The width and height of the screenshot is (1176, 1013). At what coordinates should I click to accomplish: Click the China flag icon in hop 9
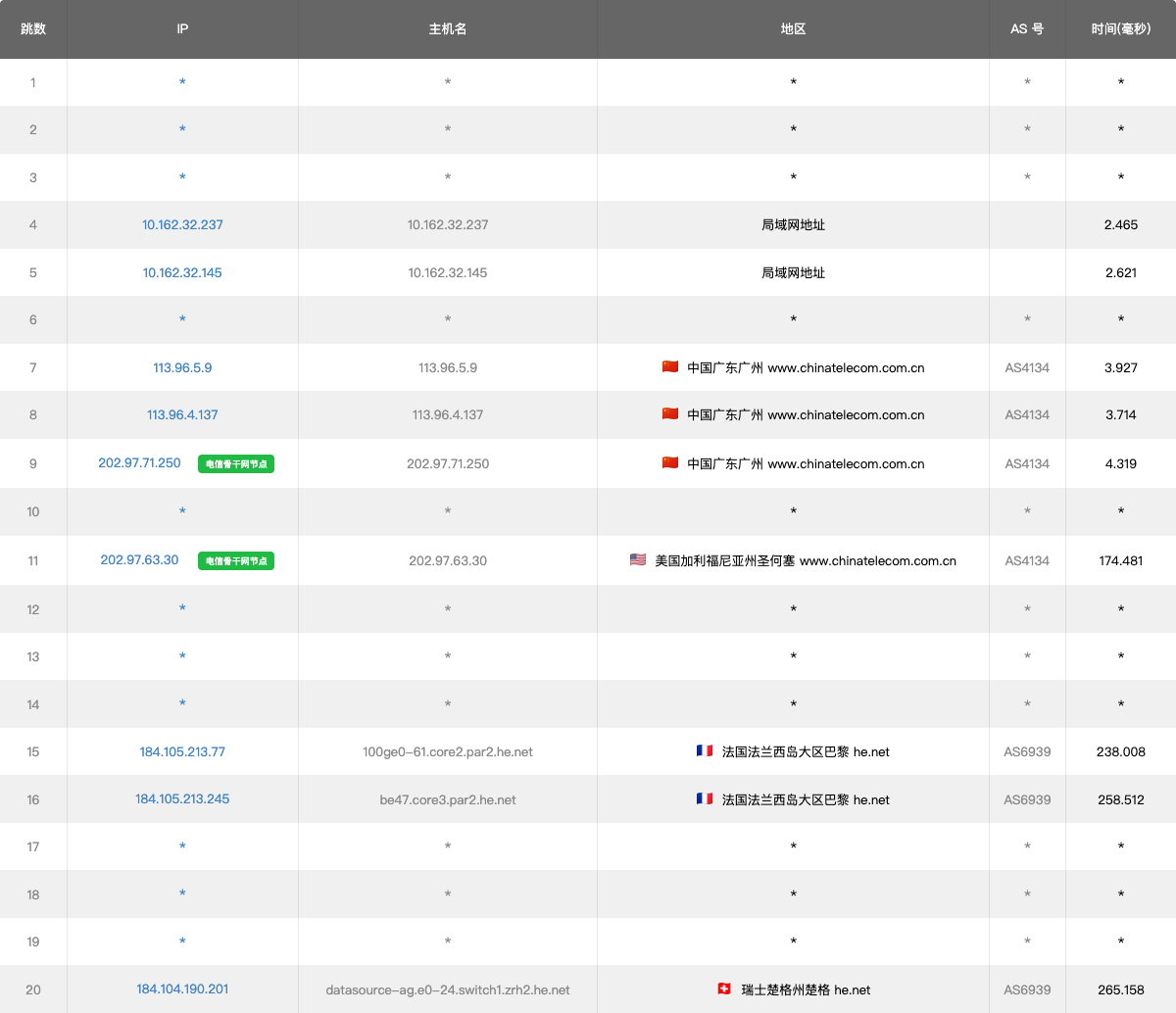click(670, 463)
